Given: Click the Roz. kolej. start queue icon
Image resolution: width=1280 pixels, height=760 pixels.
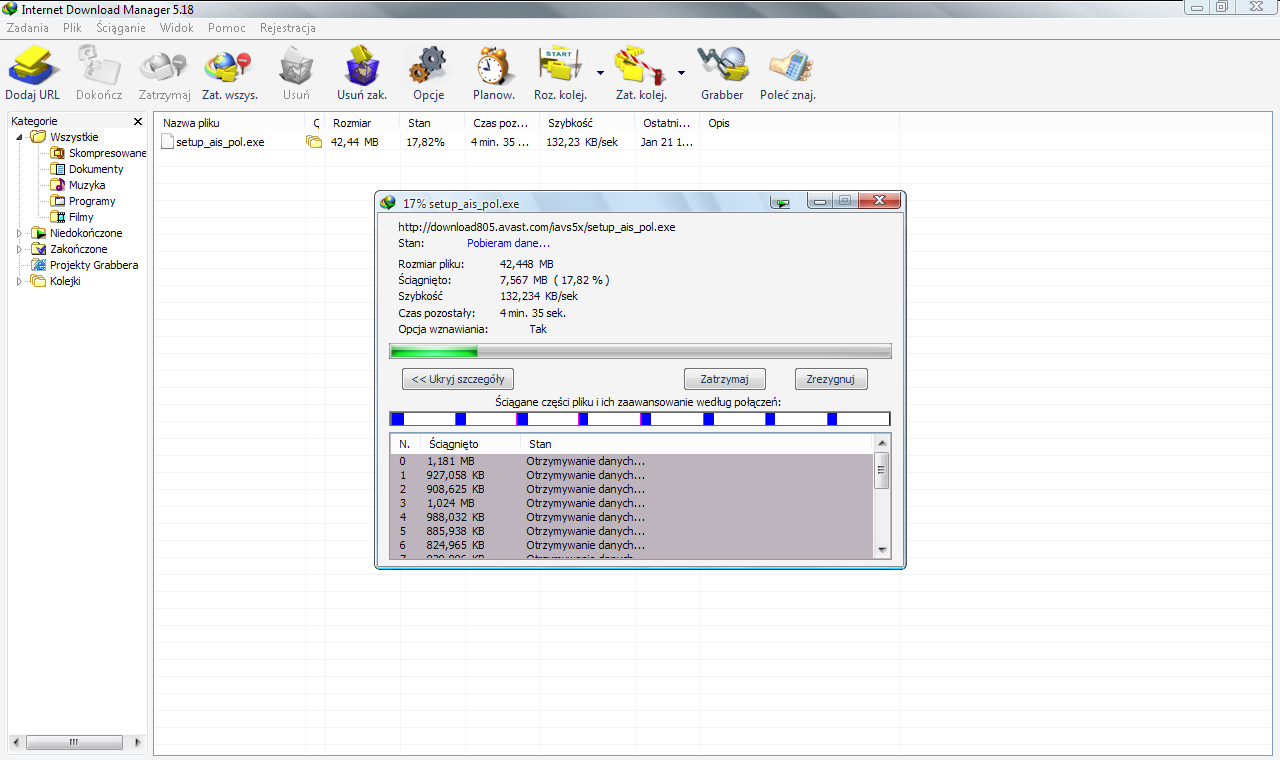Looking at the screenshot, I should coord(560,67).
